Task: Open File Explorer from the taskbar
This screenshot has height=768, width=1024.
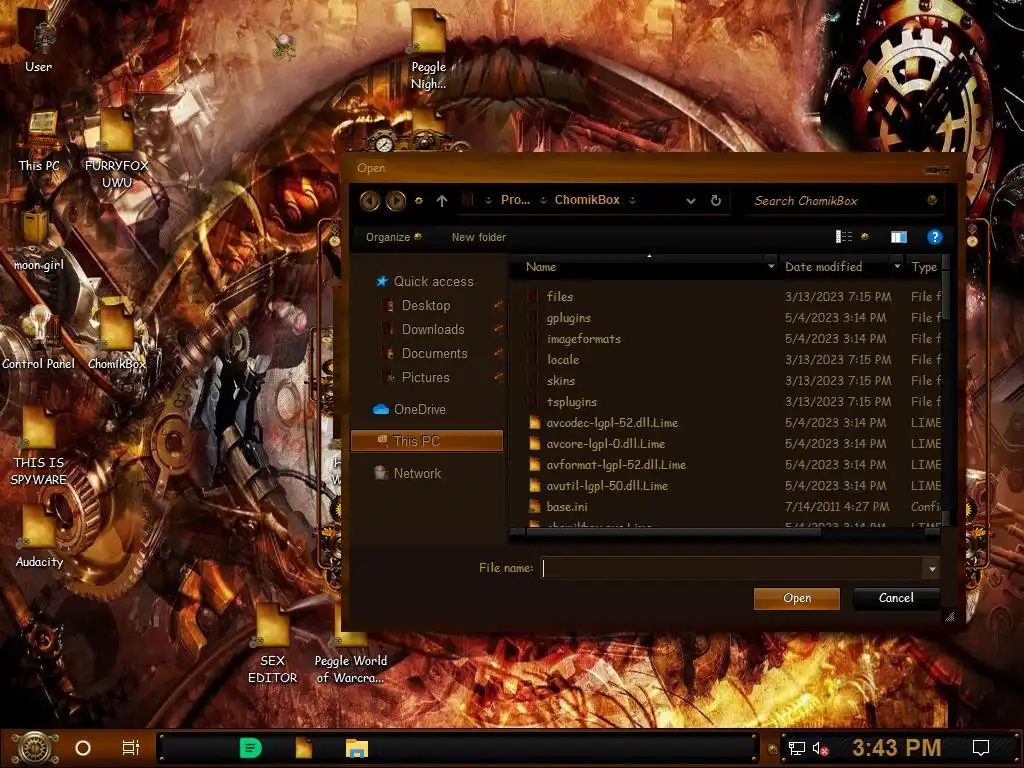Action: tap(357, 748)
